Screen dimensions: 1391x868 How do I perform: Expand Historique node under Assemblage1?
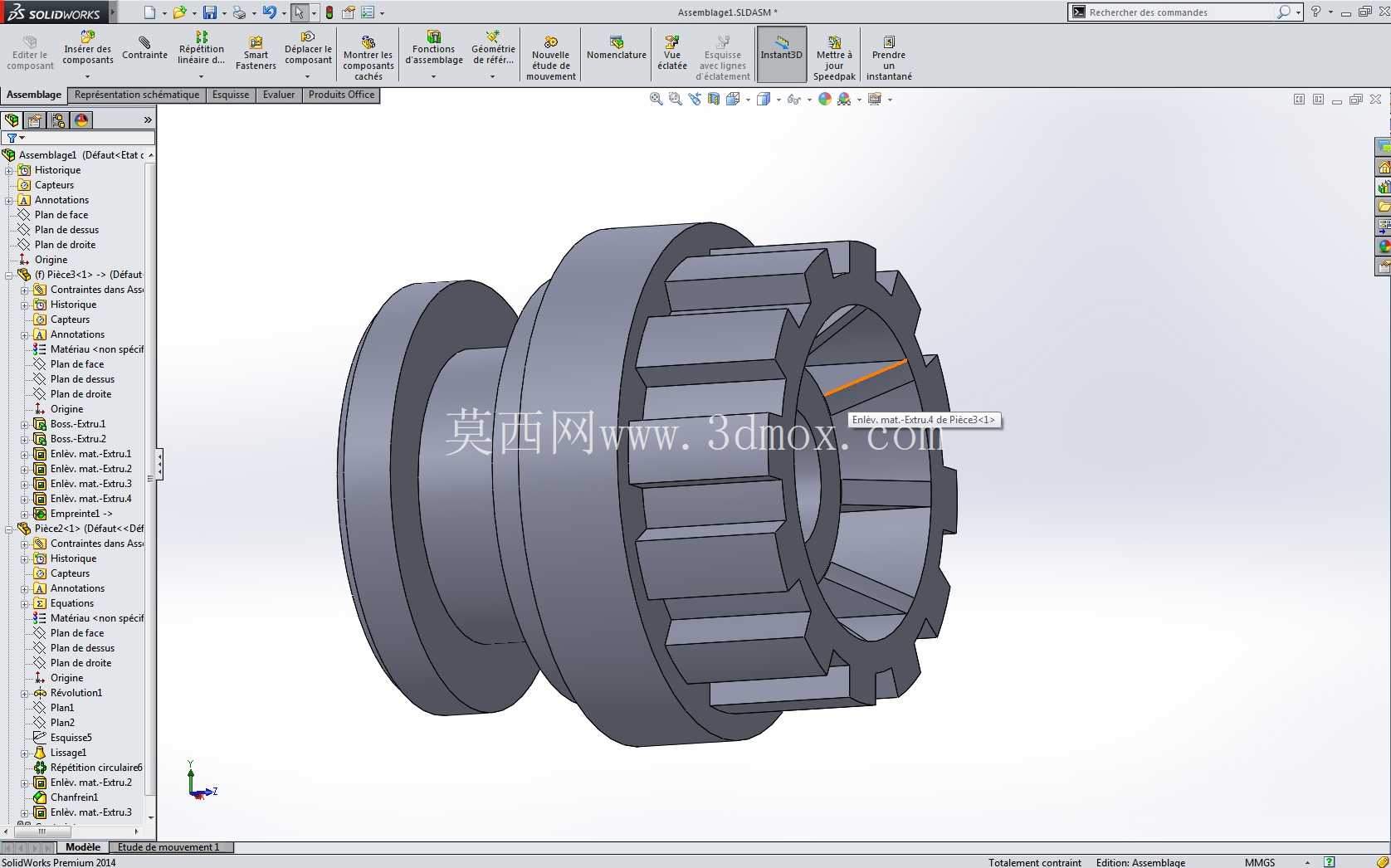click(x=9, y=170)
